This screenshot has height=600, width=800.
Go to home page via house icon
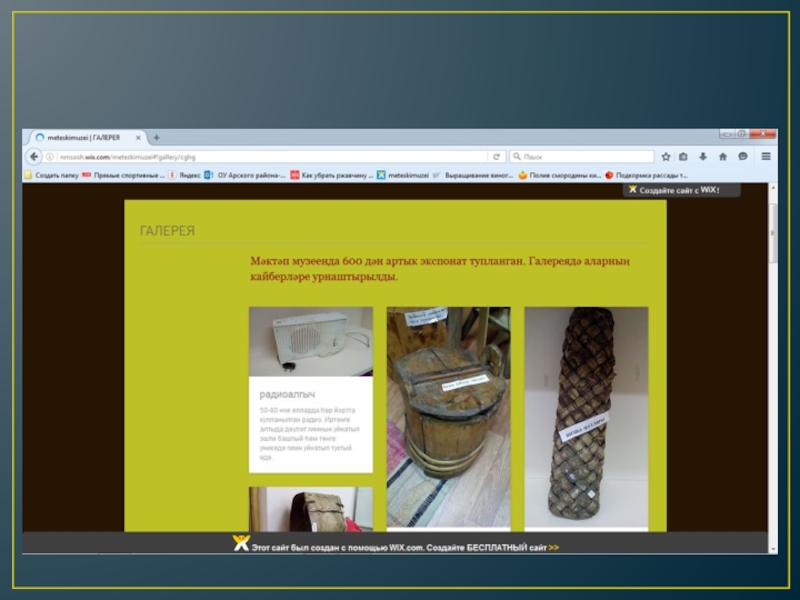pyautogui.click(x=722, y=157)
